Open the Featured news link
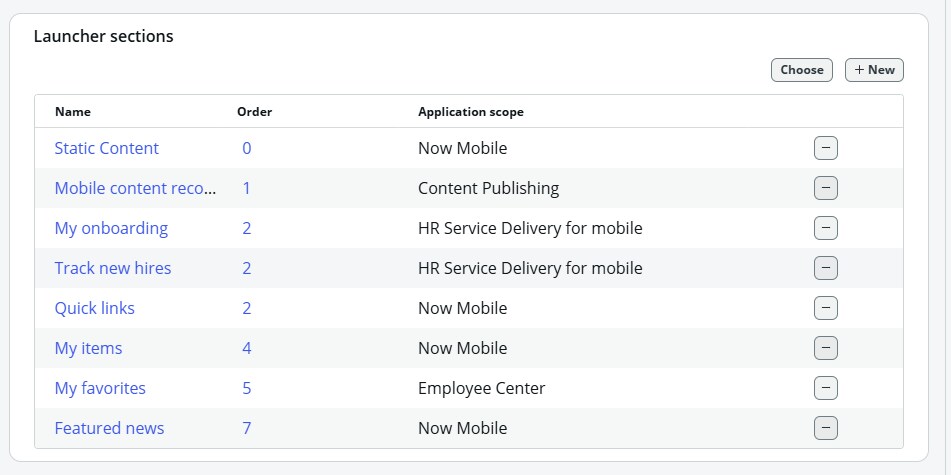The width and height of the screenshot is (951, 475). pyautogui.click(x=109, y=428)
